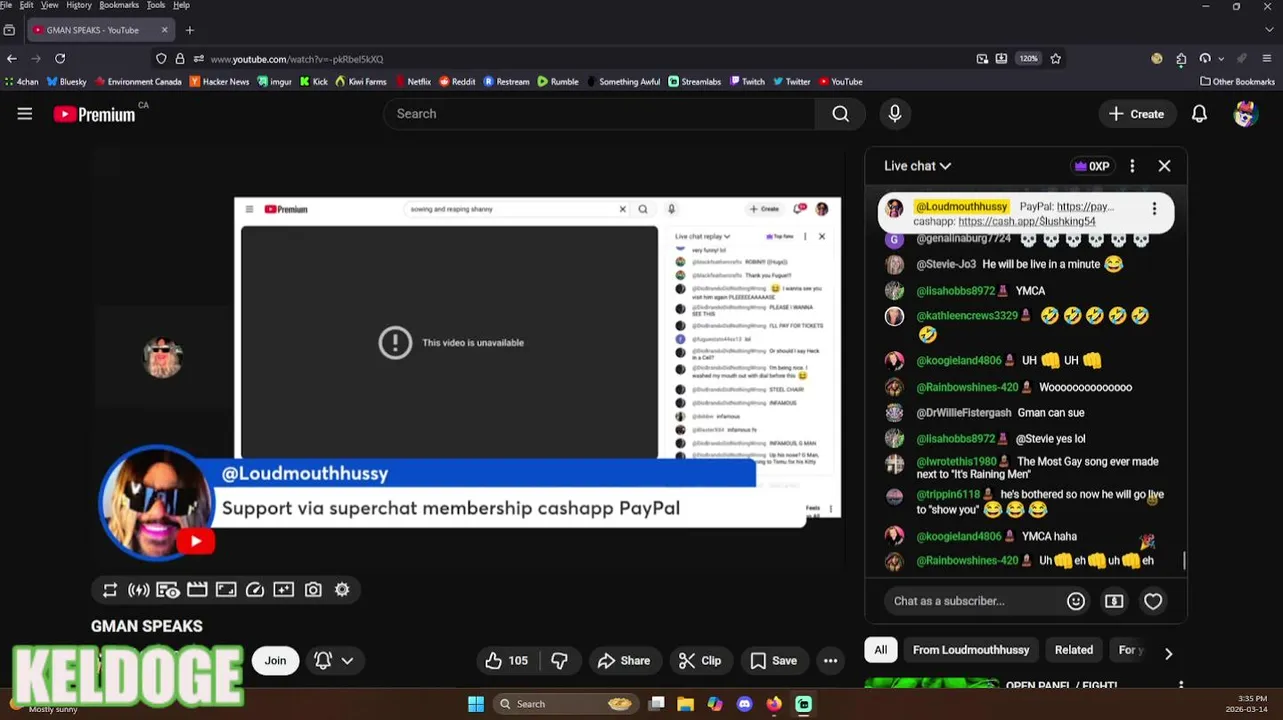Dislike the GMAN SPEAKS video
The height and width of the screenshot is (720, 1283).
560,661
